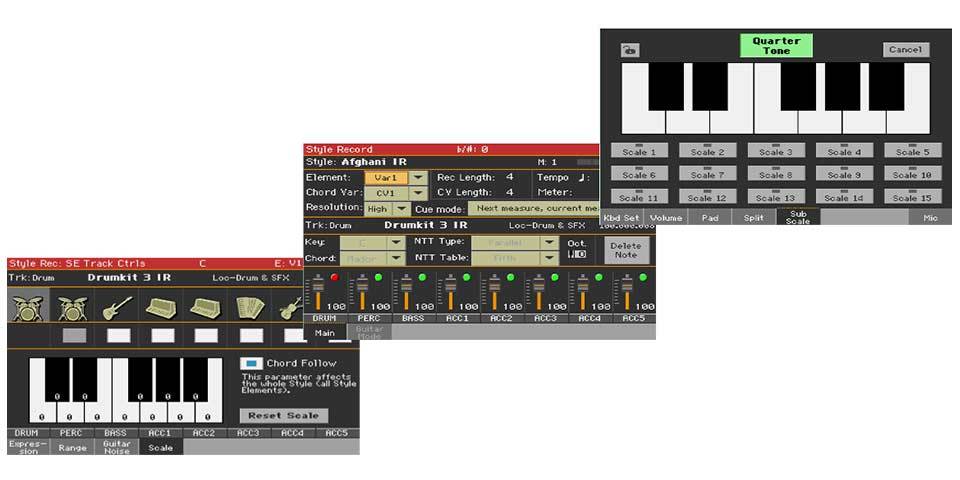Select the bass guitar track icon
The width and height of the screenshot is (960, 480).
coord(116,308)
